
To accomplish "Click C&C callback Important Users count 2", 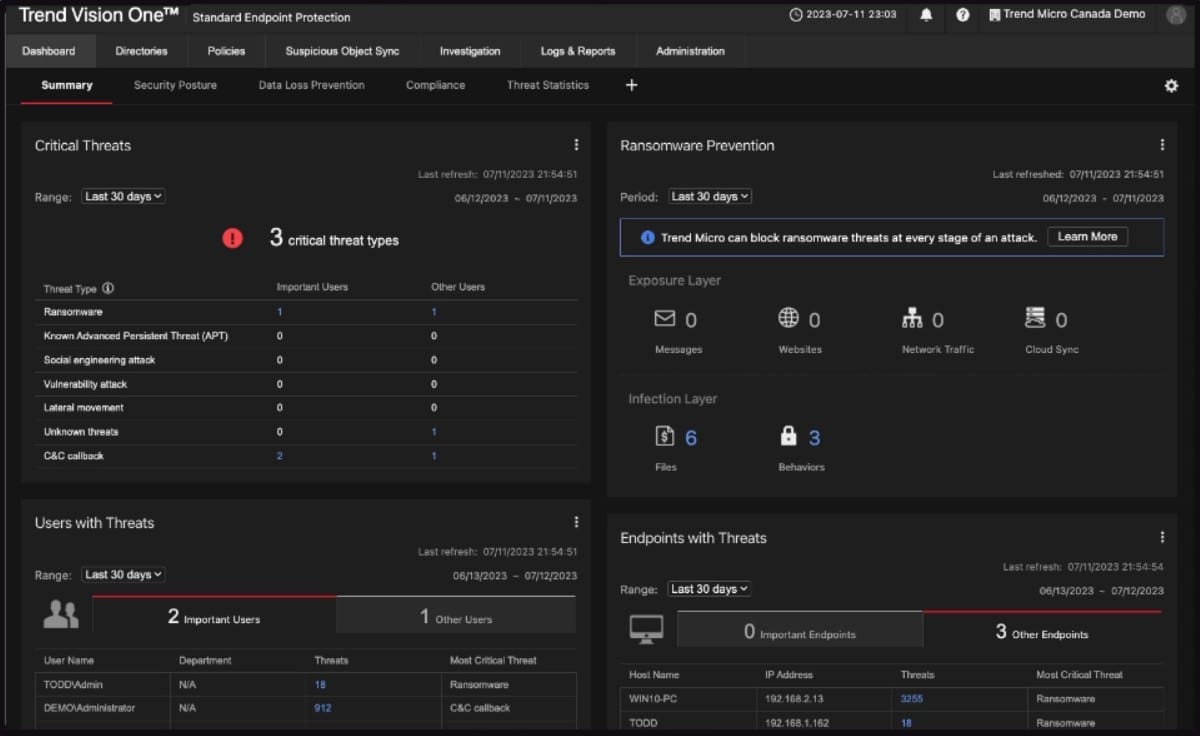I will coord(279,456).
